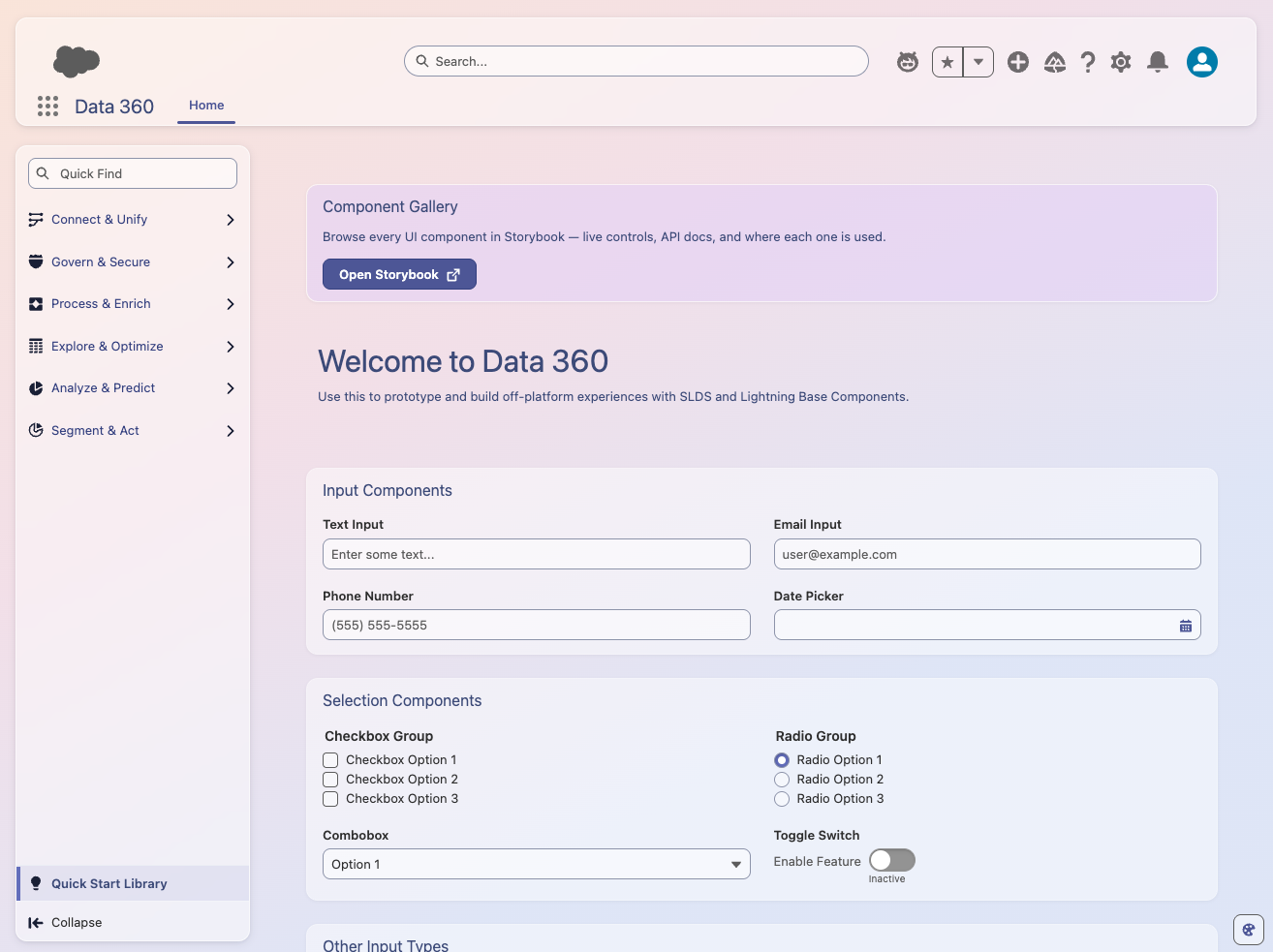Focus the Text Input field
The image size is (1273, 952).
point(537,554)
